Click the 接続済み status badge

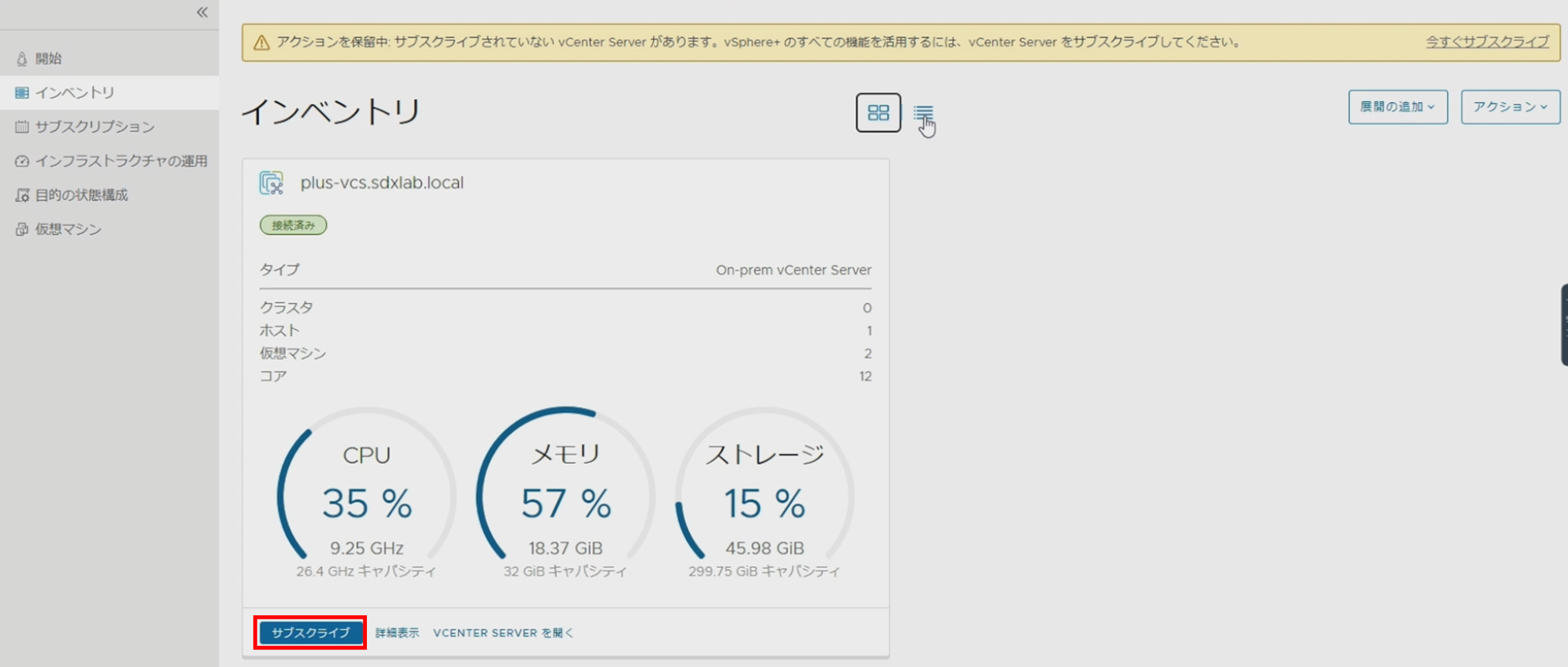click(x=293, y=225)
